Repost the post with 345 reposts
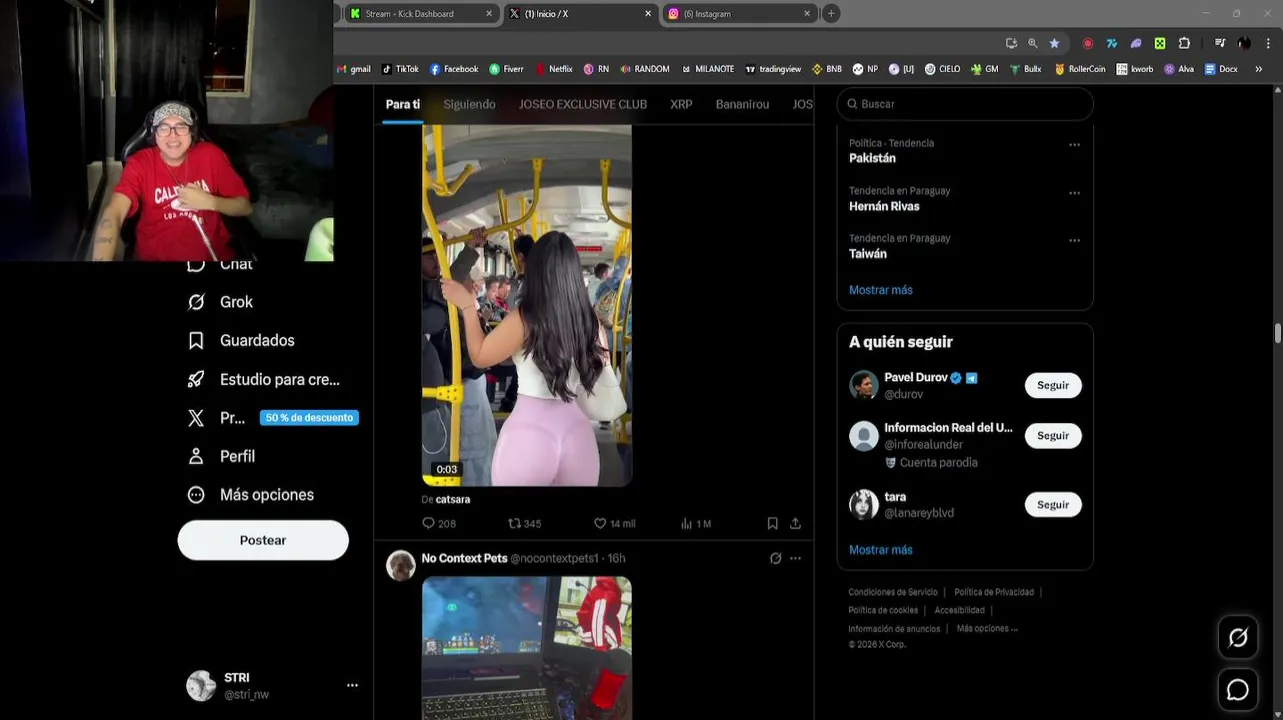 click(x=525, y=523)
